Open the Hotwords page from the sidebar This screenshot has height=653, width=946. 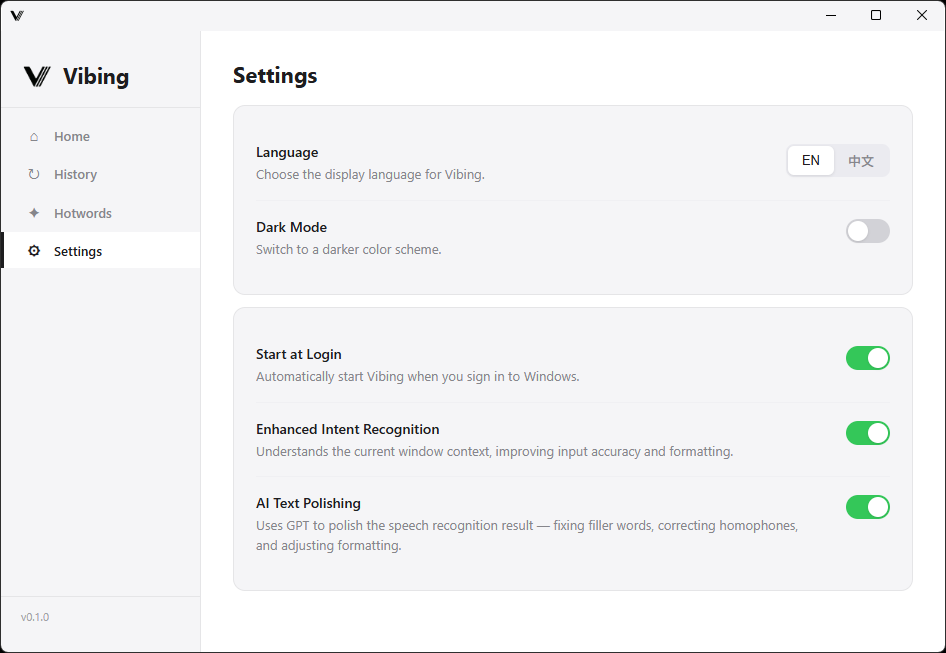(x=82, y=213)
